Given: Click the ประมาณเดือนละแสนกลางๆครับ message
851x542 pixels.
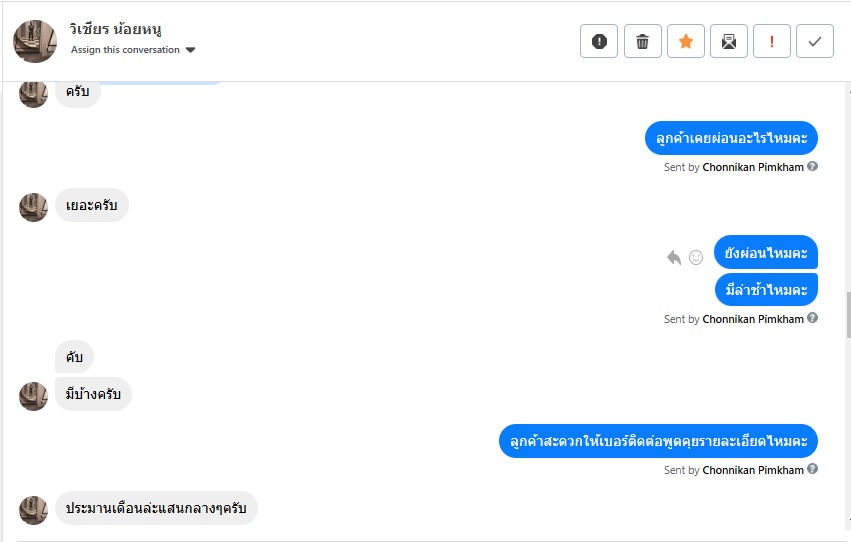Looking at the screenshot, I should pos(156,508).
